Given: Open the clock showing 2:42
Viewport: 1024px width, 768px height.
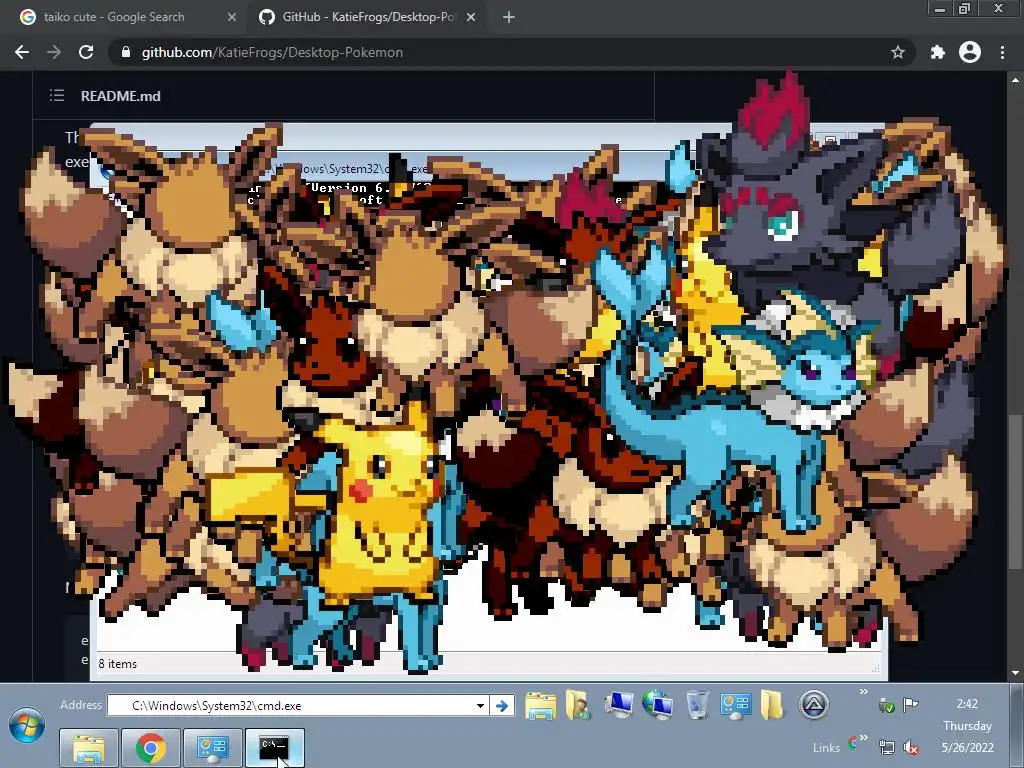Looking at the screenshot, I should pyautogui.click(x=967, y=704).
